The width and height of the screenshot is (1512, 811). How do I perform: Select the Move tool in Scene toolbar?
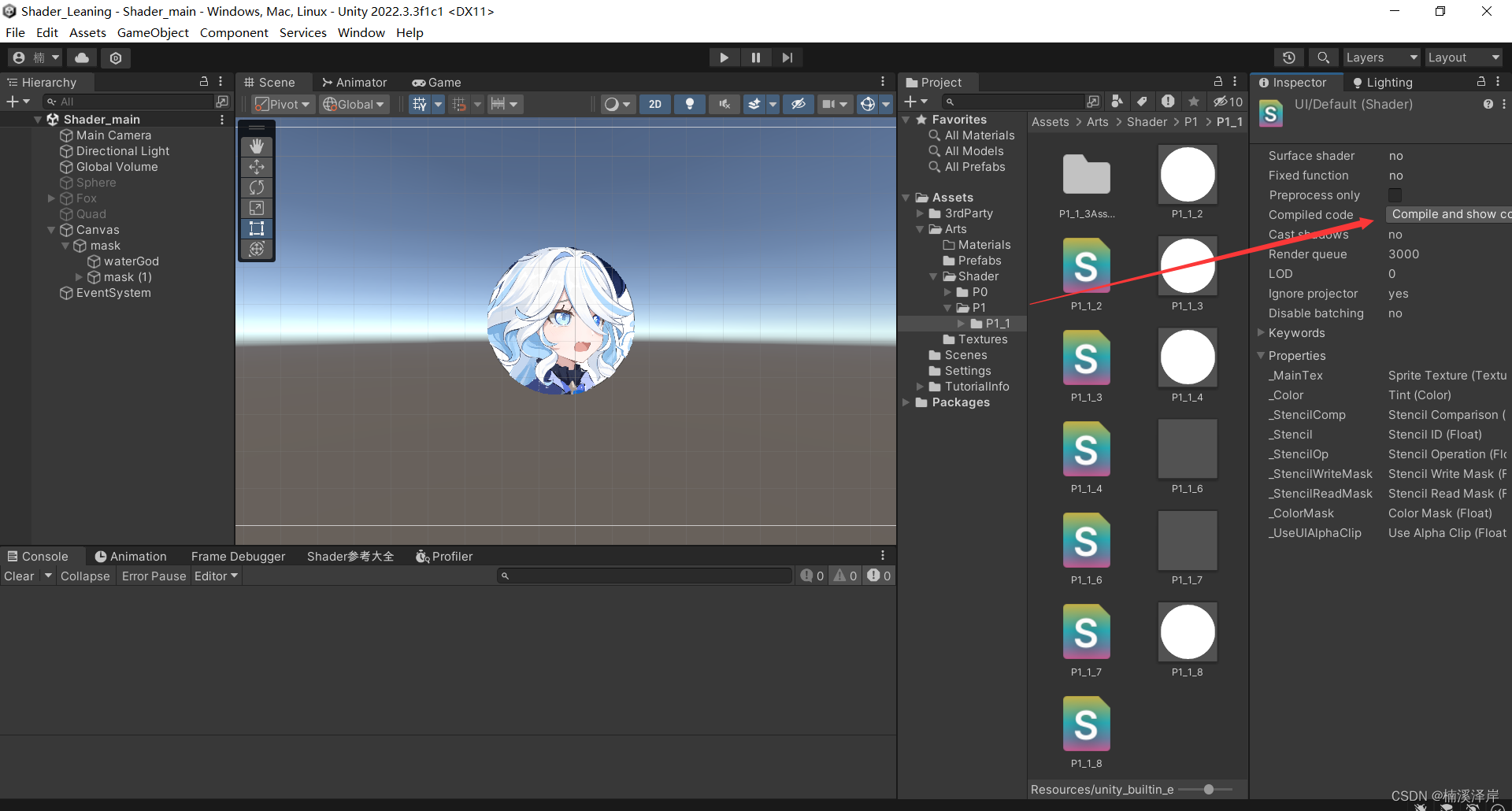pyautogui.click(x=257, y=167)
